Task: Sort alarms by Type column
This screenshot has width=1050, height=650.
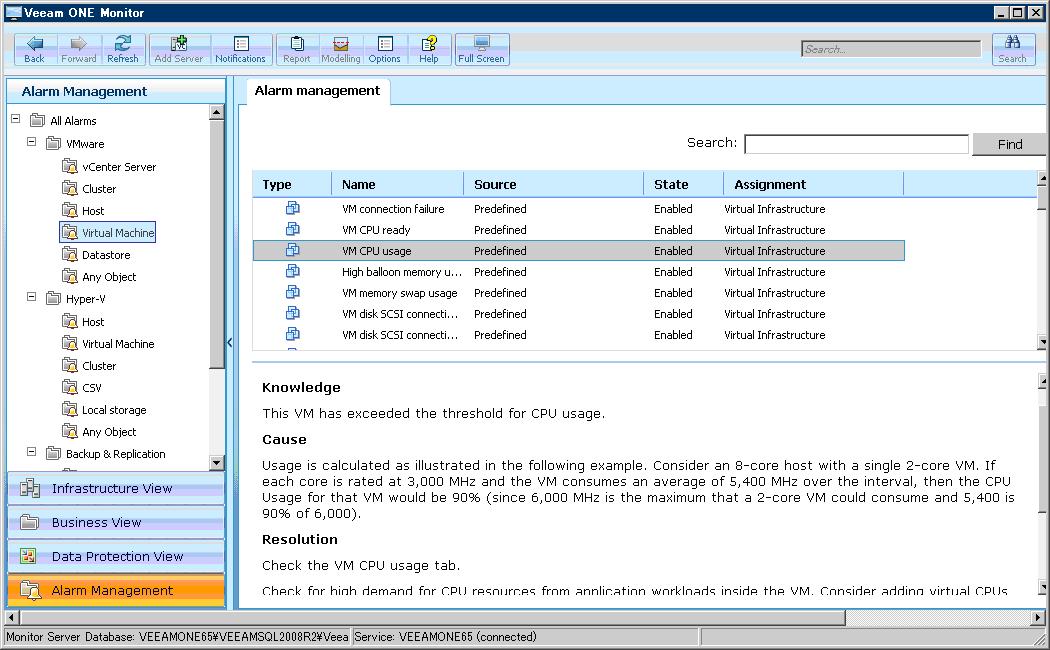Action: tap(292, 184)
